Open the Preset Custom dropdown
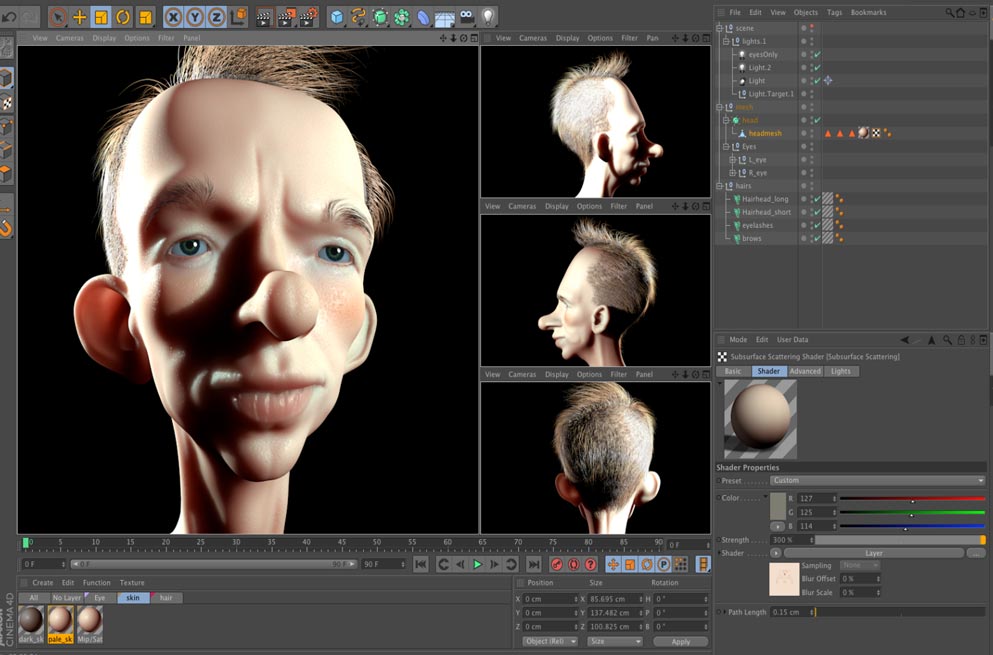Image resolution: width=993 pixels, height=655 pixels. (878, 481)
